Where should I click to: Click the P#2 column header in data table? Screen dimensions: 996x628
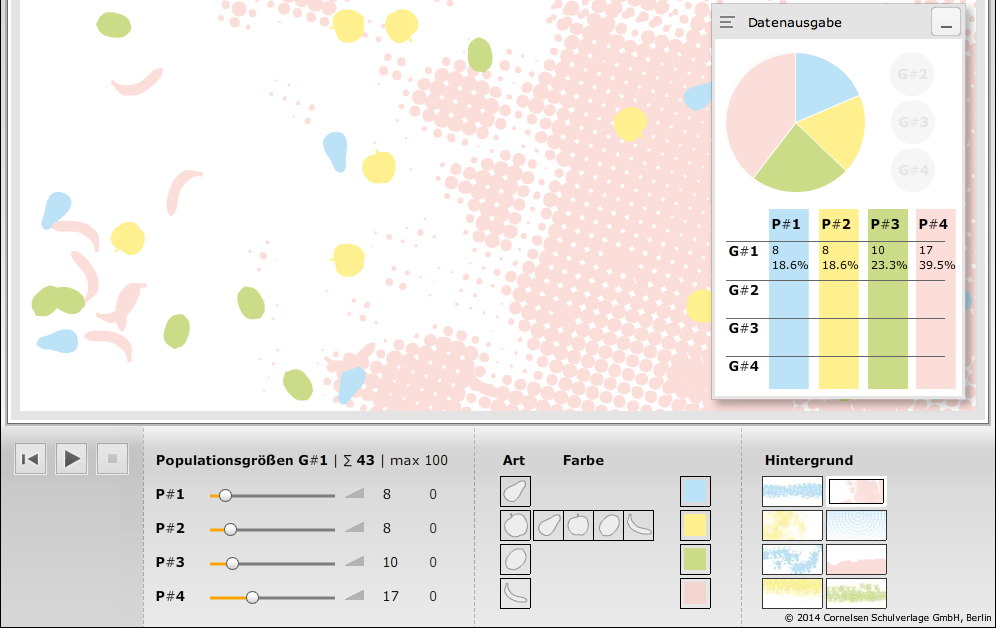point(838,224)
